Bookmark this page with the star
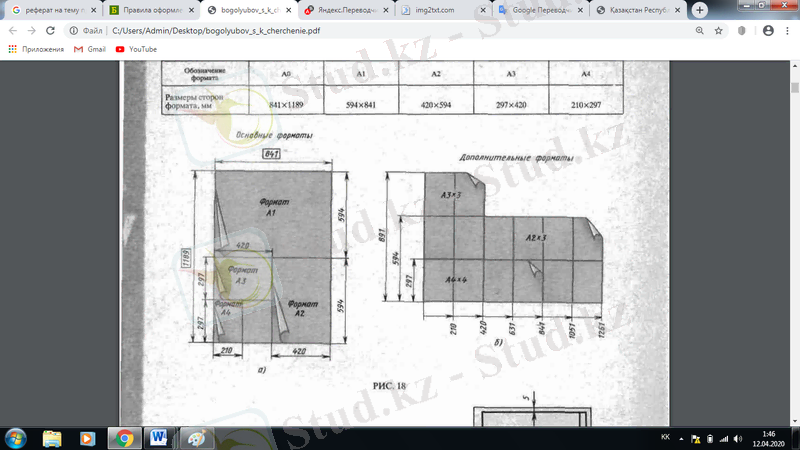 (x=718, y=31)
